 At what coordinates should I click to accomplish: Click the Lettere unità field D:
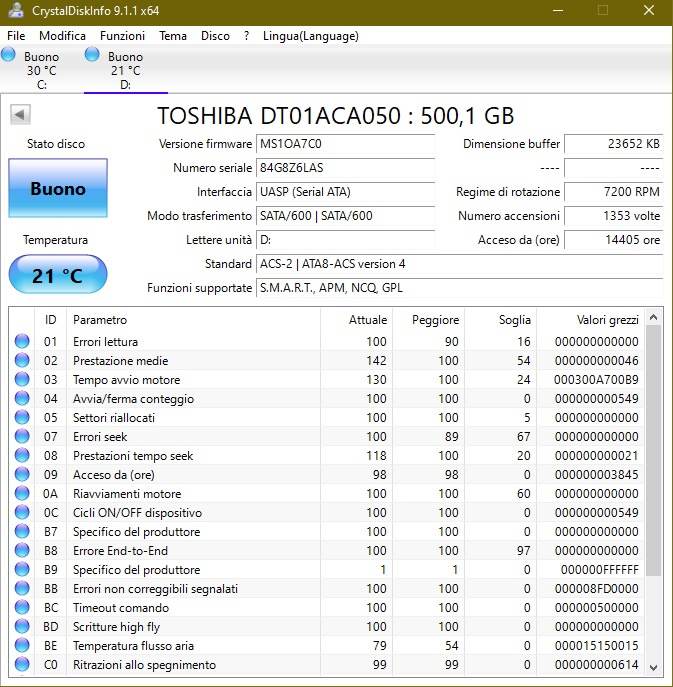point(345,240)
